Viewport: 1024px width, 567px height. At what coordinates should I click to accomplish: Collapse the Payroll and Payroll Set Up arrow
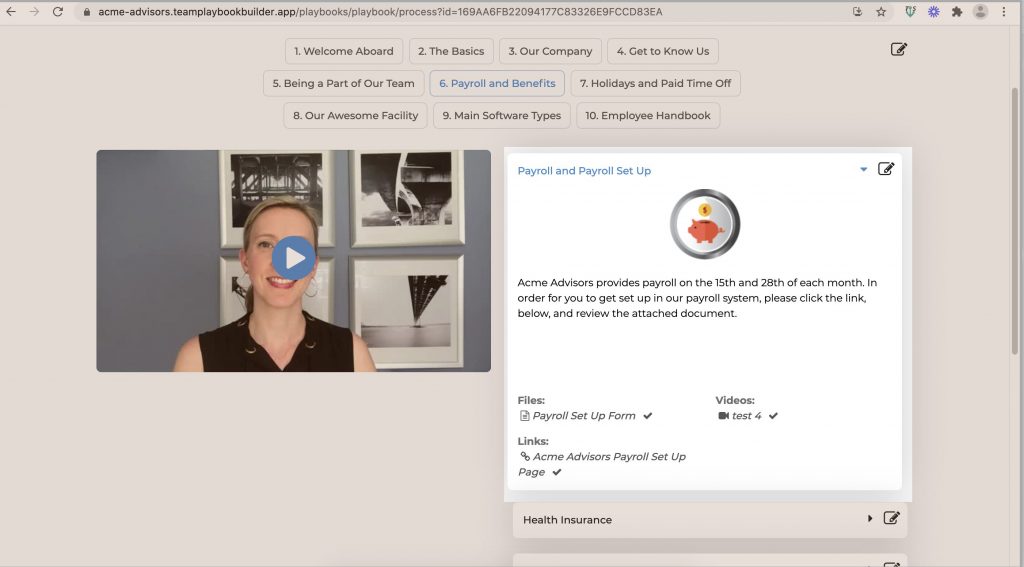click(x=863, y=169)
